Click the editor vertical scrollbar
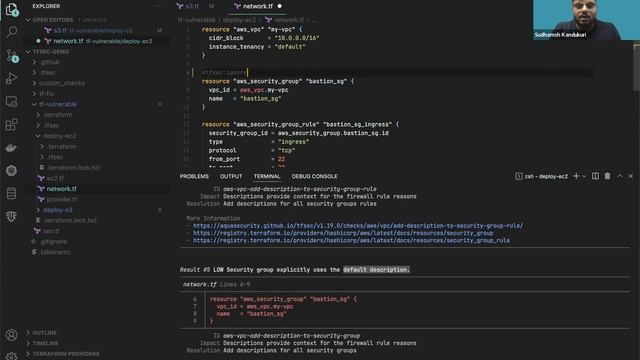Screen dimensions: 640x360 636,67
